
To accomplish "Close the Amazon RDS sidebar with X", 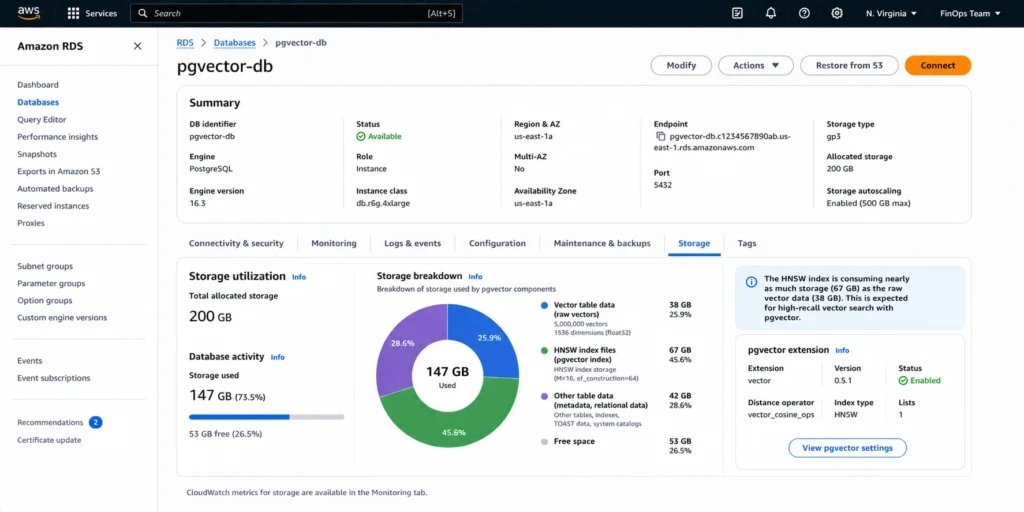I will click(137, 46).
